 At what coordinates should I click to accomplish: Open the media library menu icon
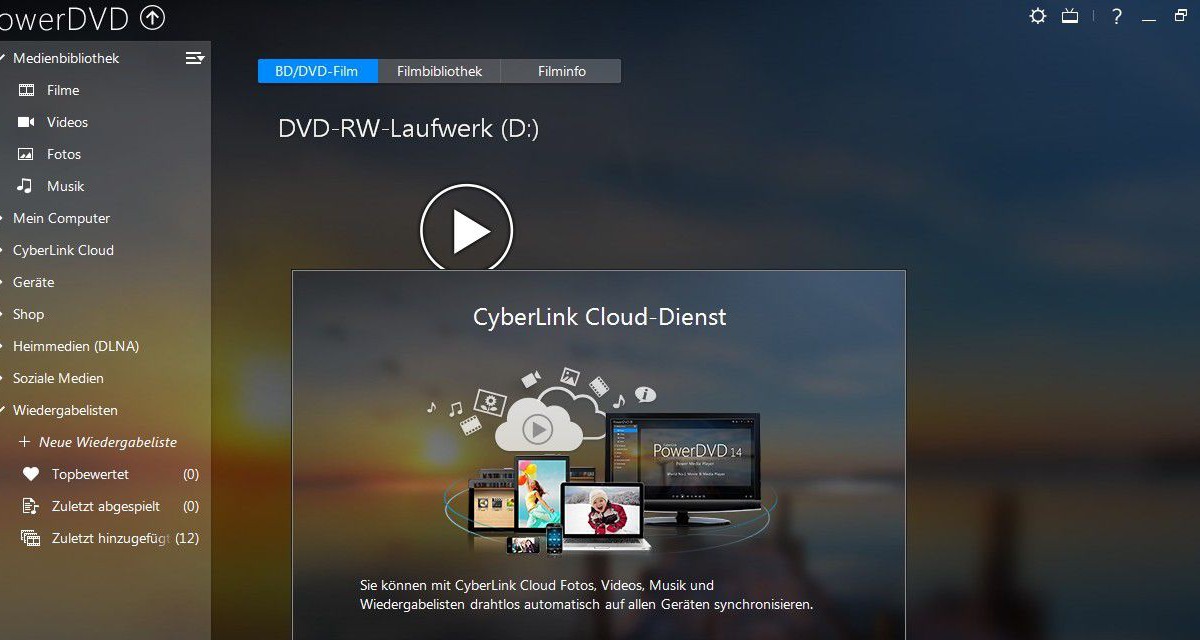[x=195, y=58]
